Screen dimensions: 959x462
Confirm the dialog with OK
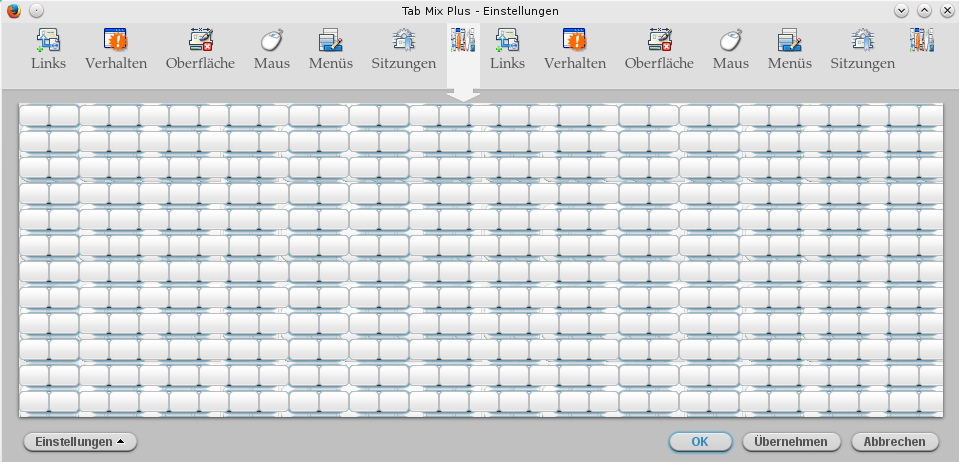pos(700,442)
